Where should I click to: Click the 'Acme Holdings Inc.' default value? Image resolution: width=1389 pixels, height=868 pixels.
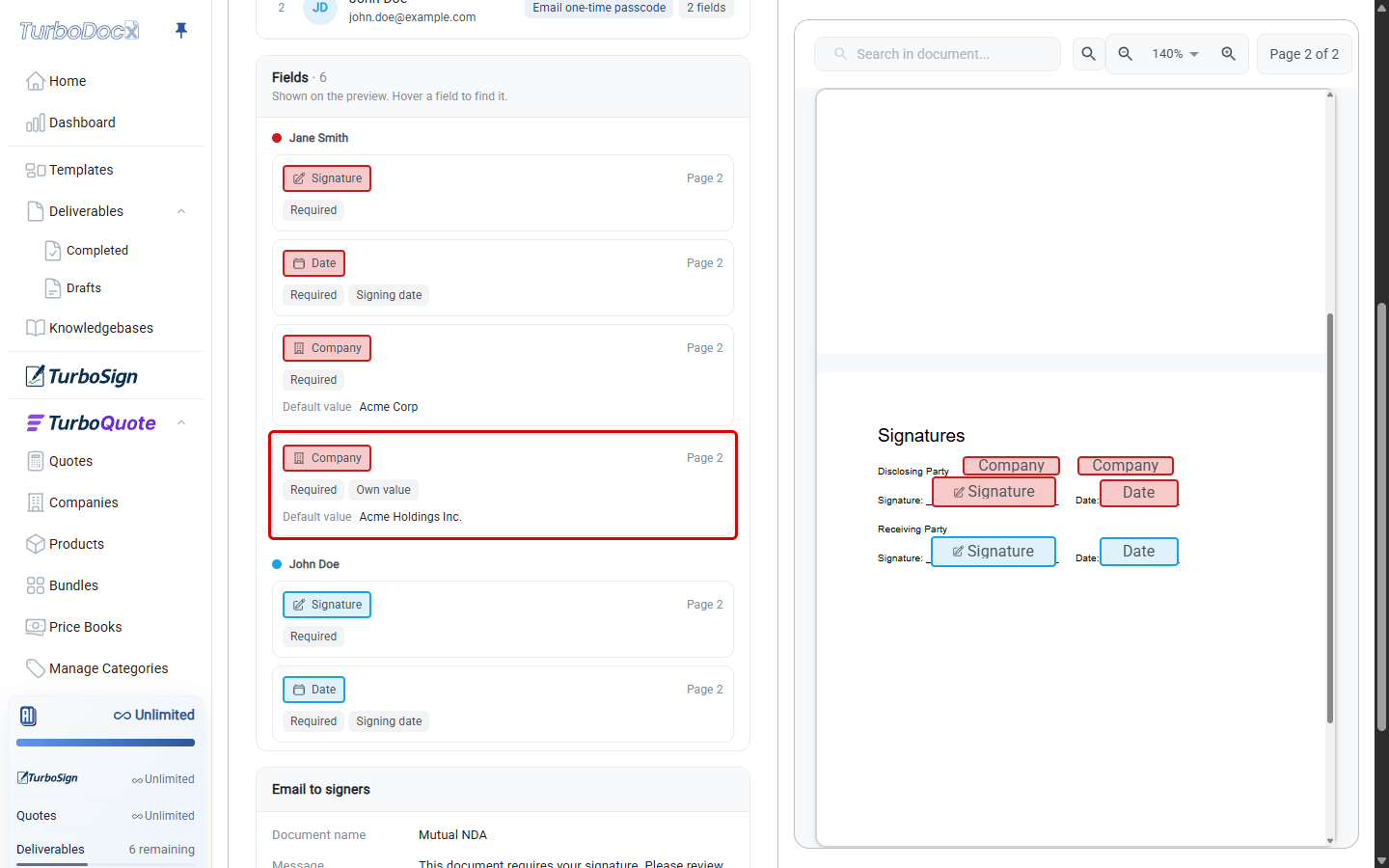[411, 517]
